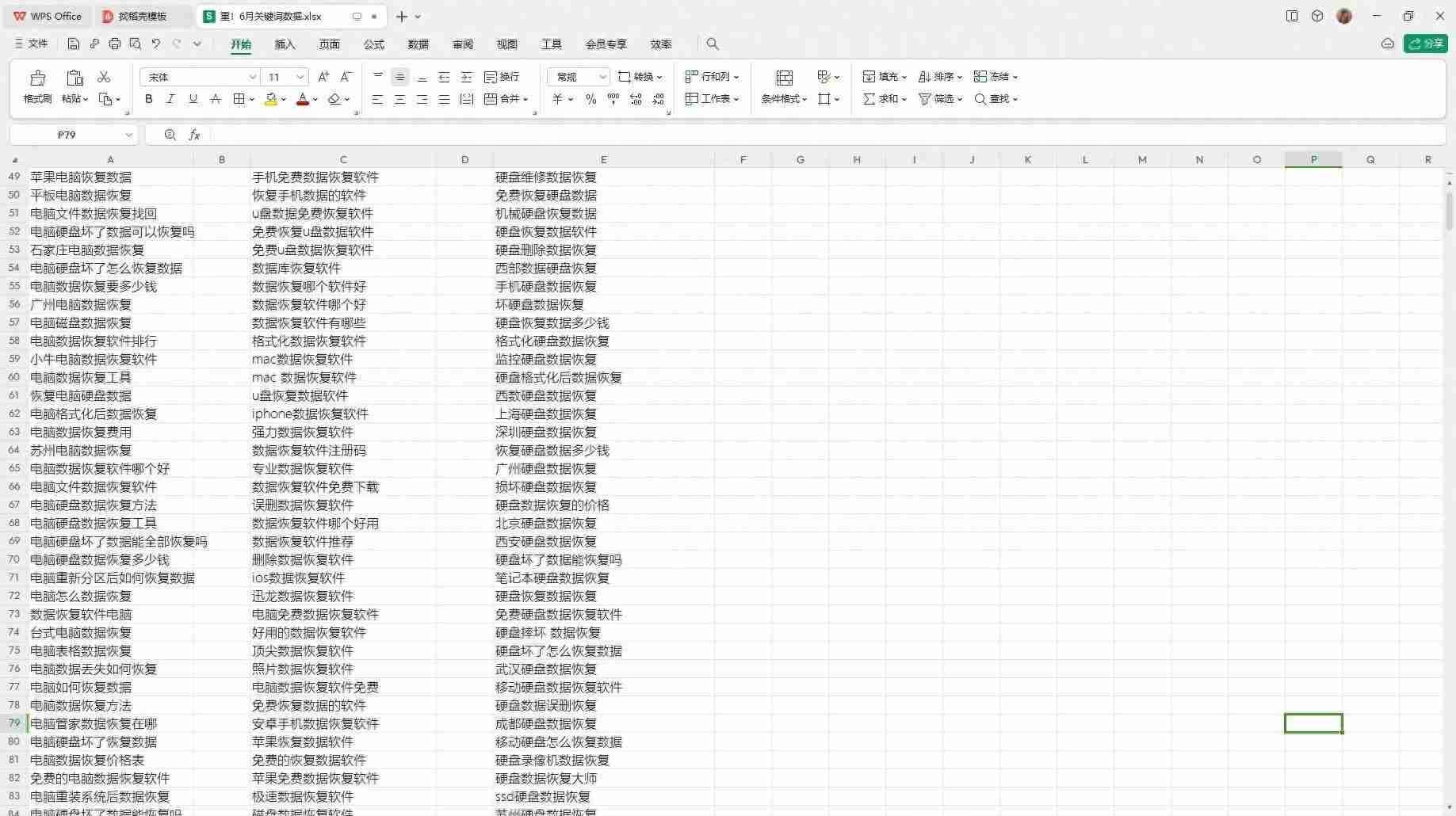Toggle Bold formatting

(148, 99)
